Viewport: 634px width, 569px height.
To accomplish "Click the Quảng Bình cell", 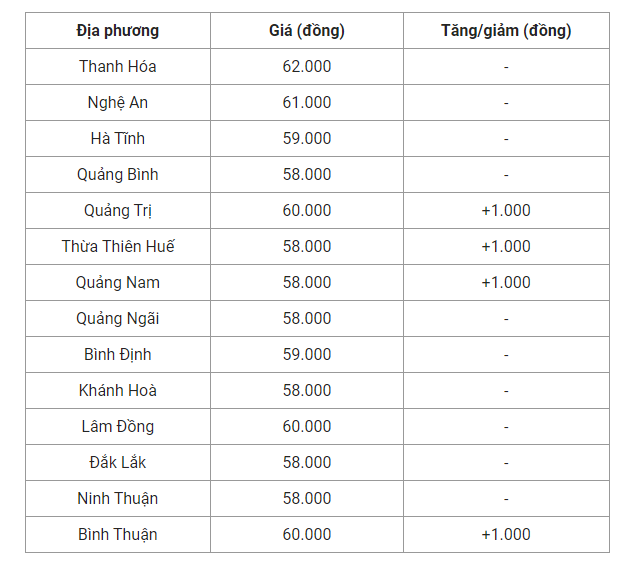I will pos(117,175).
